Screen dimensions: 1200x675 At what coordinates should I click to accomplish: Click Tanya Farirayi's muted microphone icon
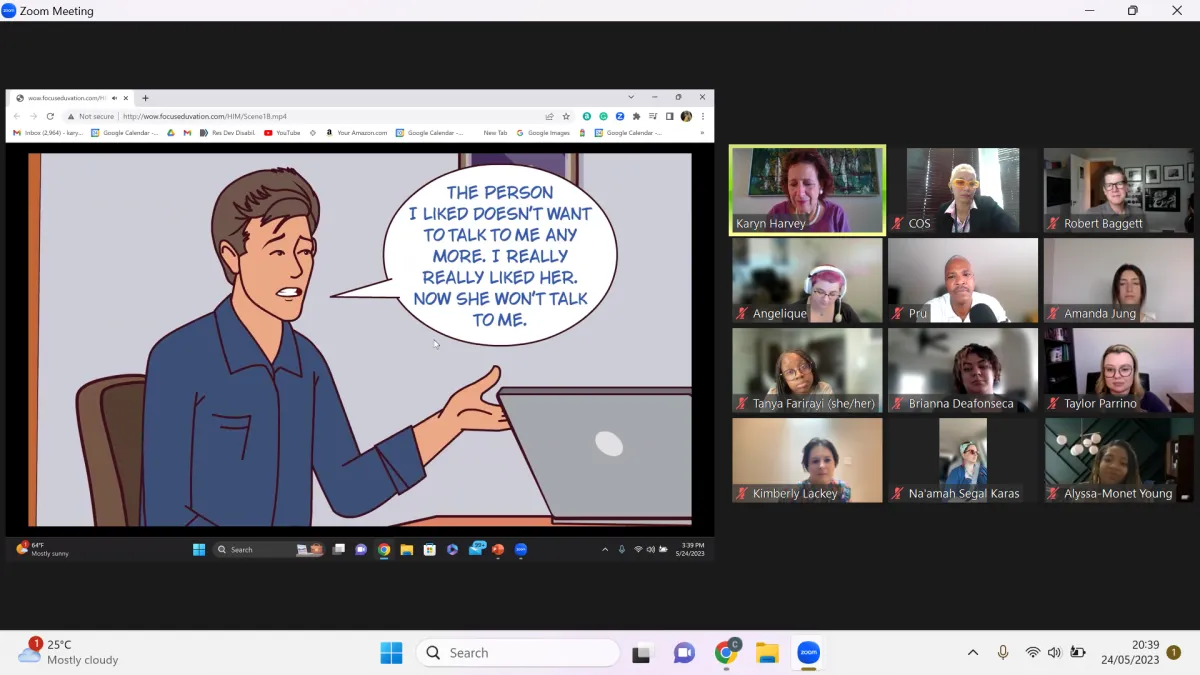pyautogui.click(x=742, y=404)
